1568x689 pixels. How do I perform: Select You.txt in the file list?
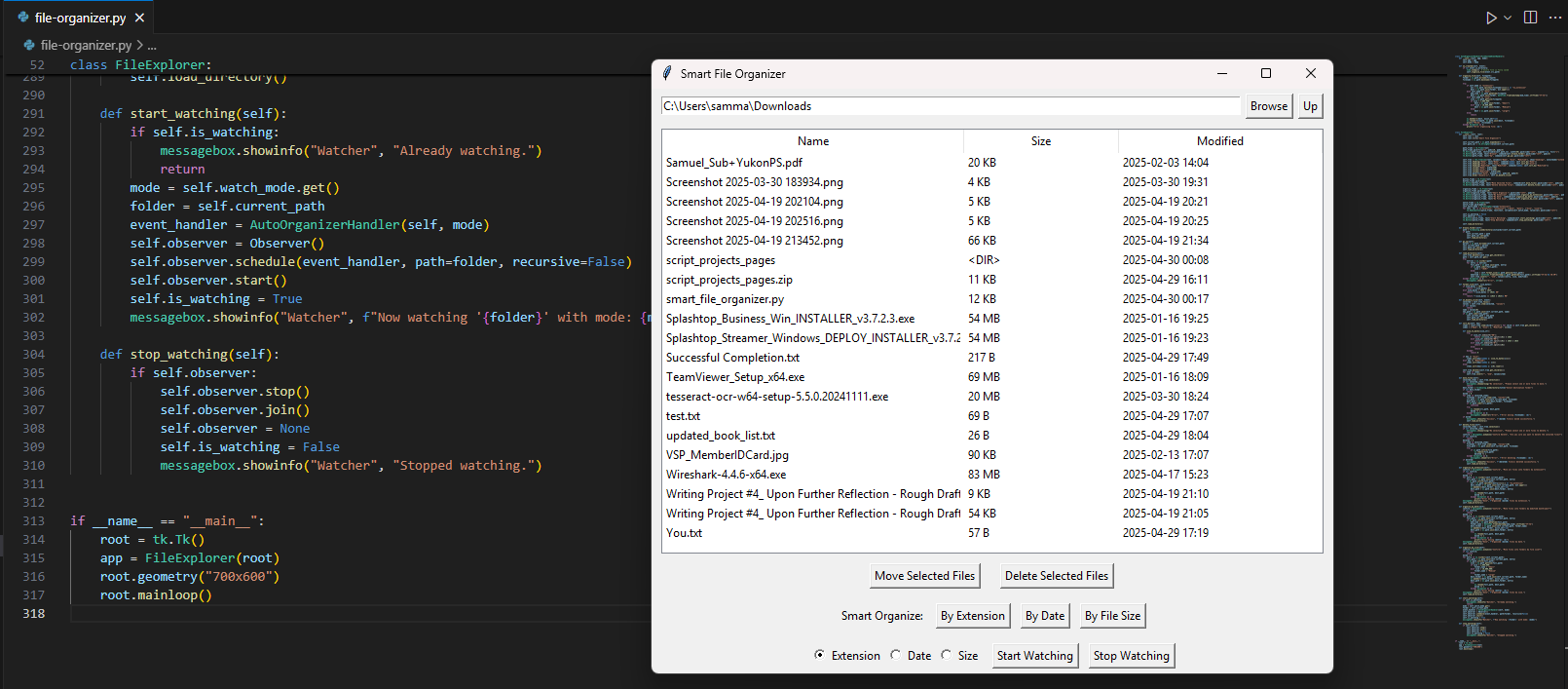click(991, 533)
